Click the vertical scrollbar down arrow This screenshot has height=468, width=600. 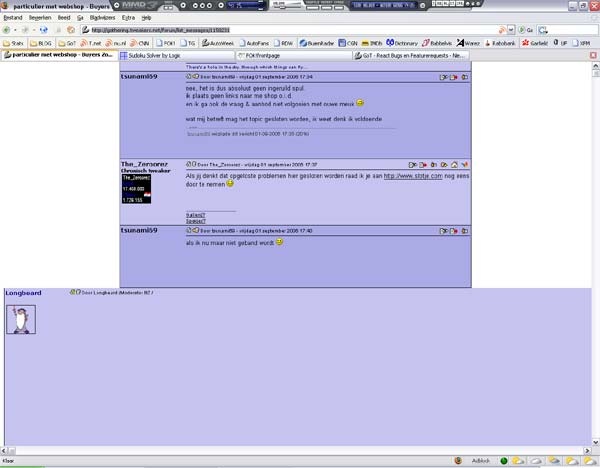[595, 442]
